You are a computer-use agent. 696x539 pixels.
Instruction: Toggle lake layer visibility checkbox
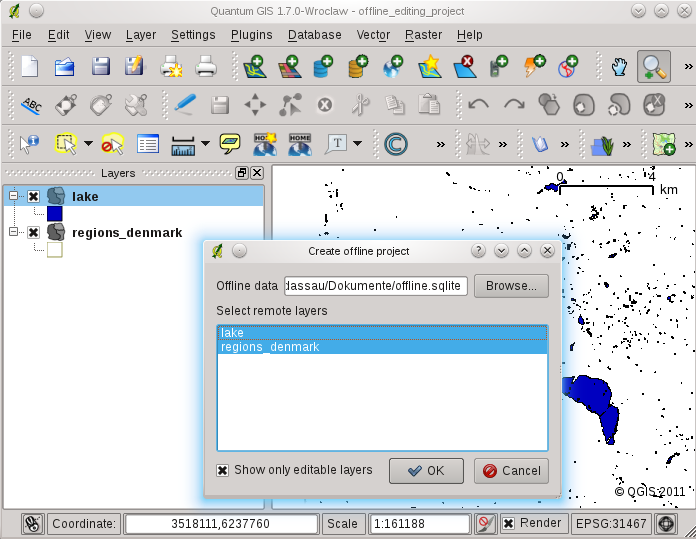(33, 196)
